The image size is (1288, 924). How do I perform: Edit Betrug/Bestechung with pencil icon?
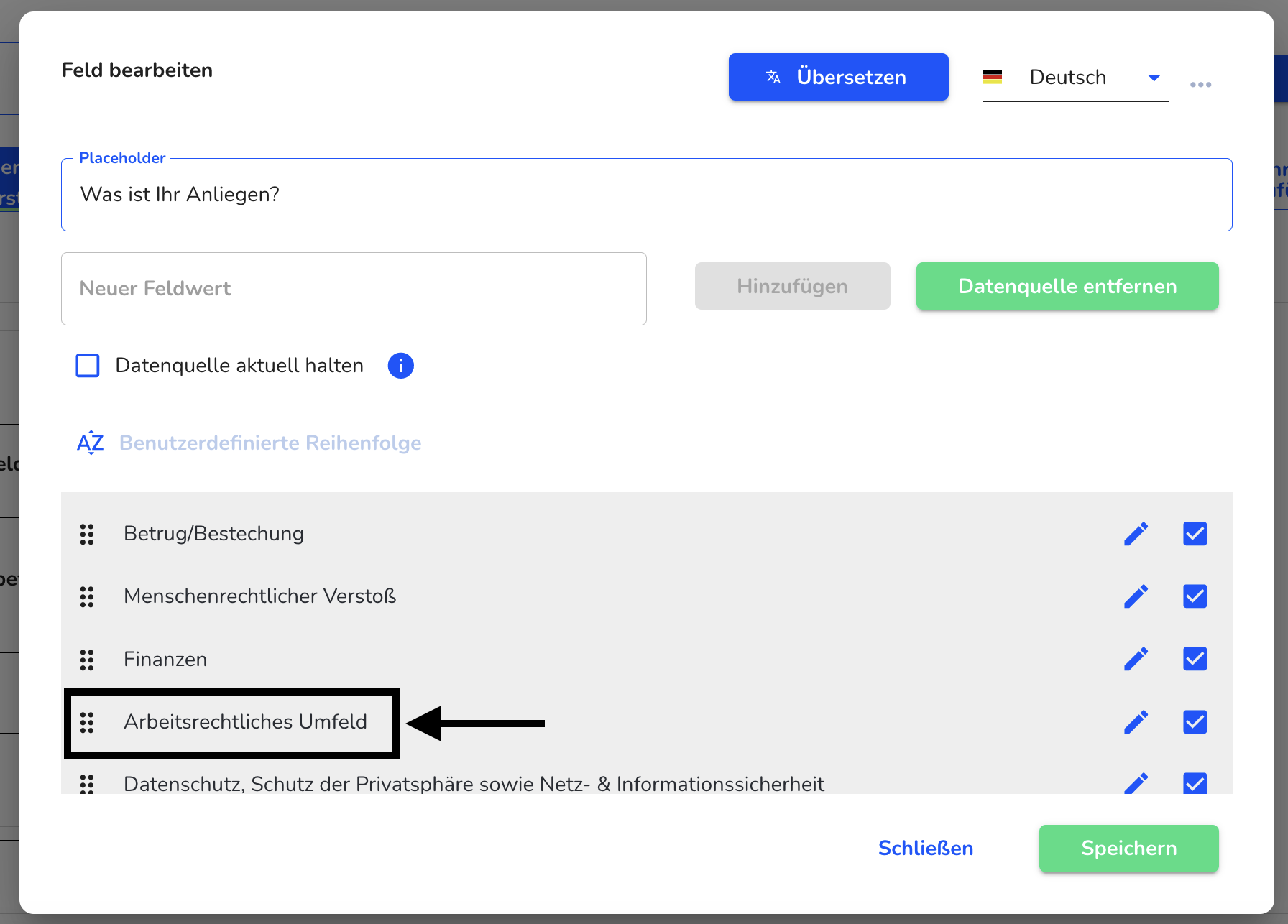(x=1136, y=534)
